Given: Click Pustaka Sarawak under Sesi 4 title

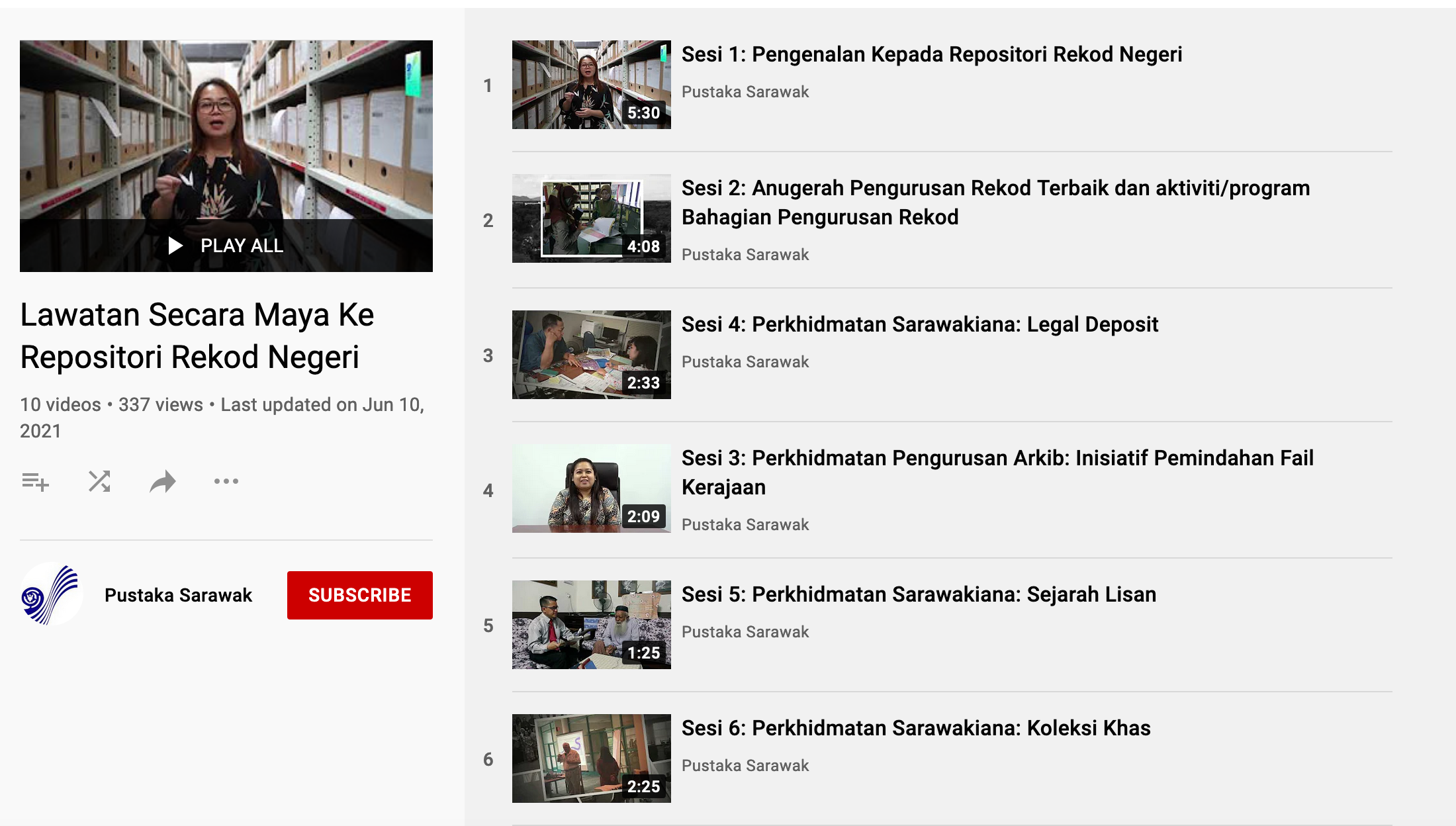Looking at the screenshot, I should point(745,362).
